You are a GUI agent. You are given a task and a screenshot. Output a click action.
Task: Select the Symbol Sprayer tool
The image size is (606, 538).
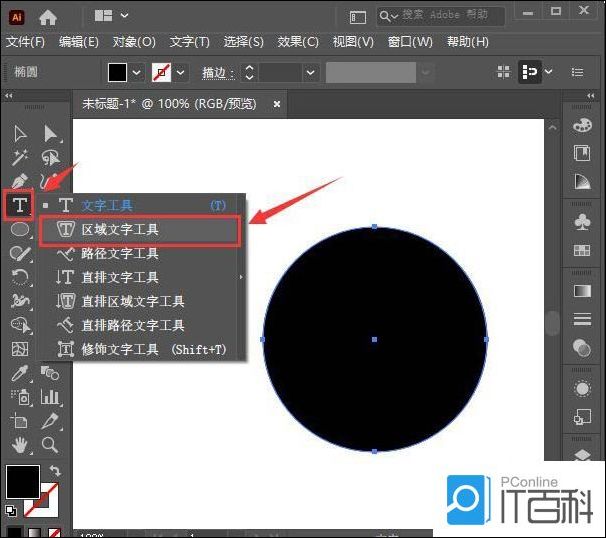(20, 397)
